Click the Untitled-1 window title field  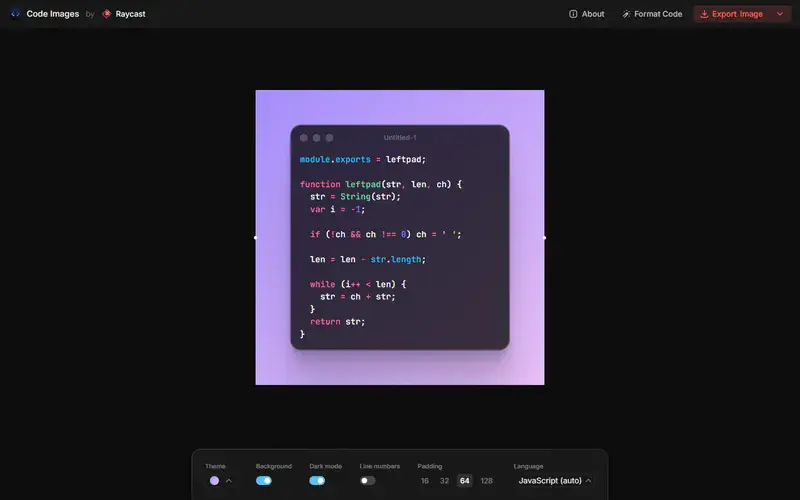click(400, 137)
